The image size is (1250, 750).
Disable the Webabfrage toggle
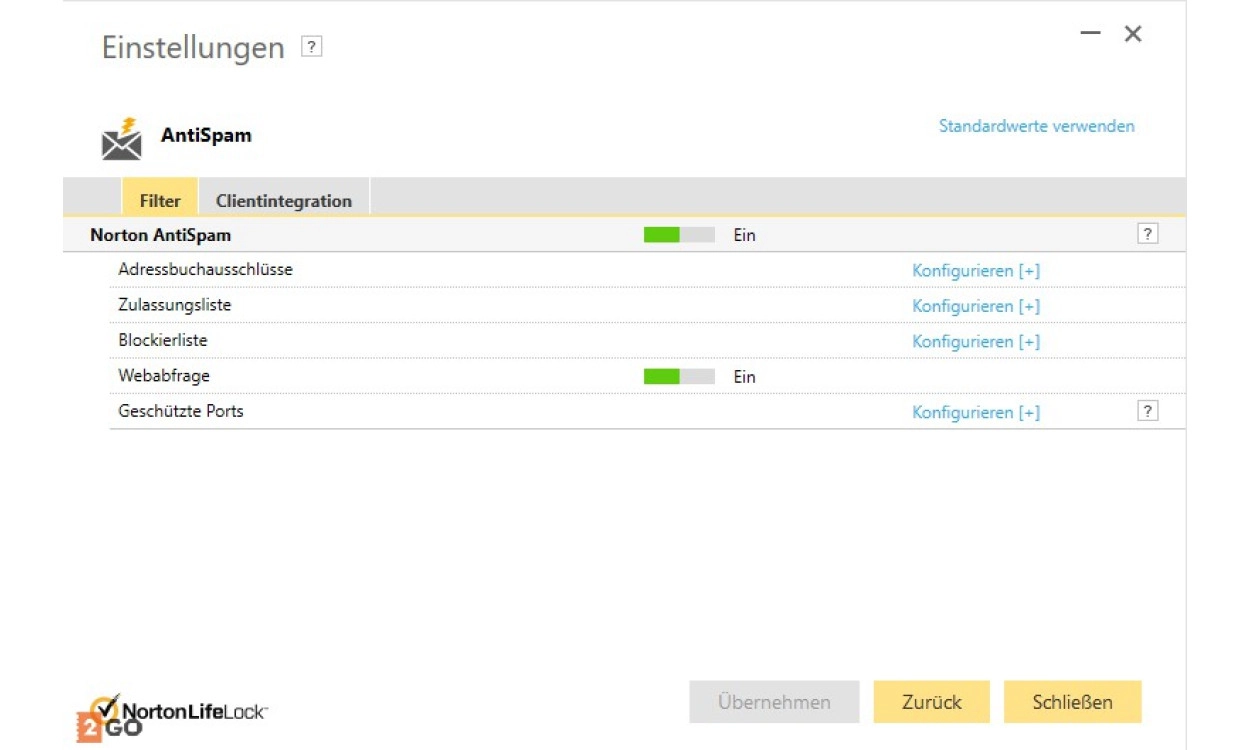(679, 377)
